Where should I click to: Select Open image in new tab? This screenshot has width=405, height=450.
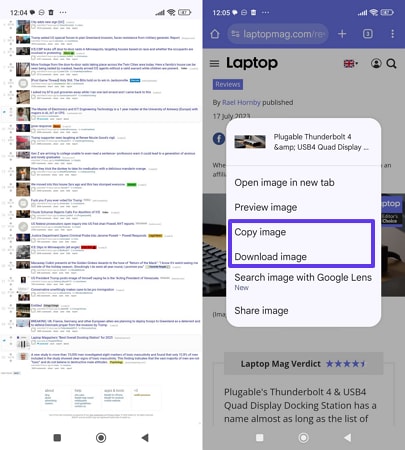(284, 183)
